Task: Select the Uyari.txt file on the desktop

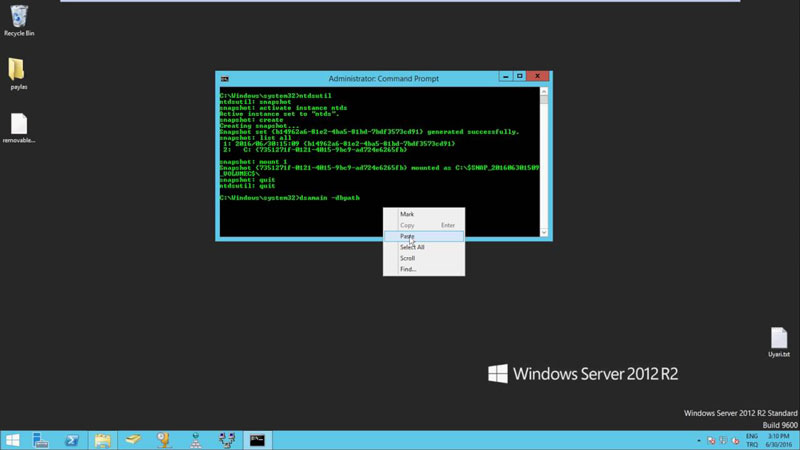Action: tap(779, 342)
